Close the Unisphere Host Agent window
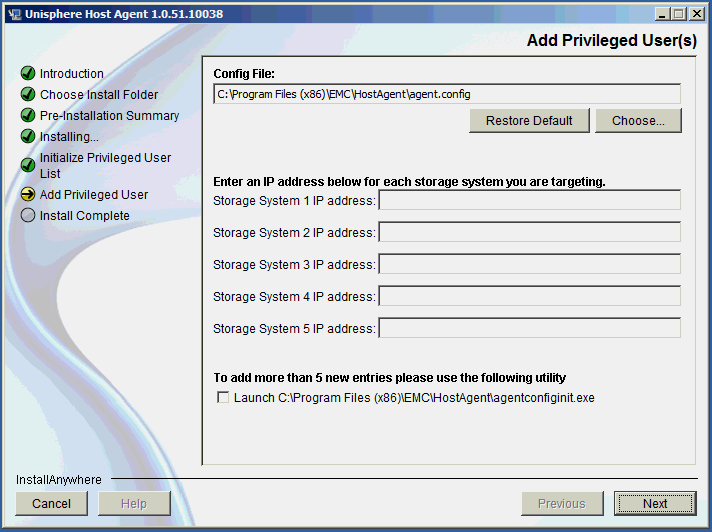712x532 pixels. (697, 14)
